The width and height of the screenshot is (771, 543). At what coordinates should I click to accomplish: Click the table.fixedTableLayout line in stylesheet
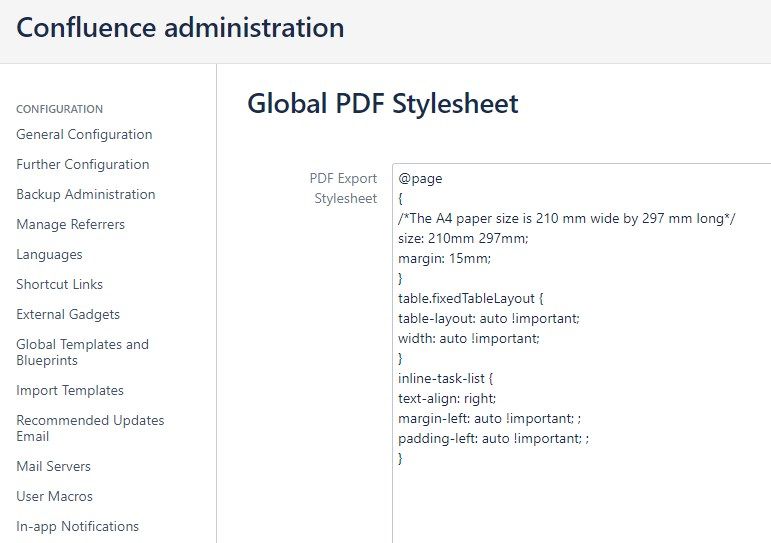(x=471, y=299)
